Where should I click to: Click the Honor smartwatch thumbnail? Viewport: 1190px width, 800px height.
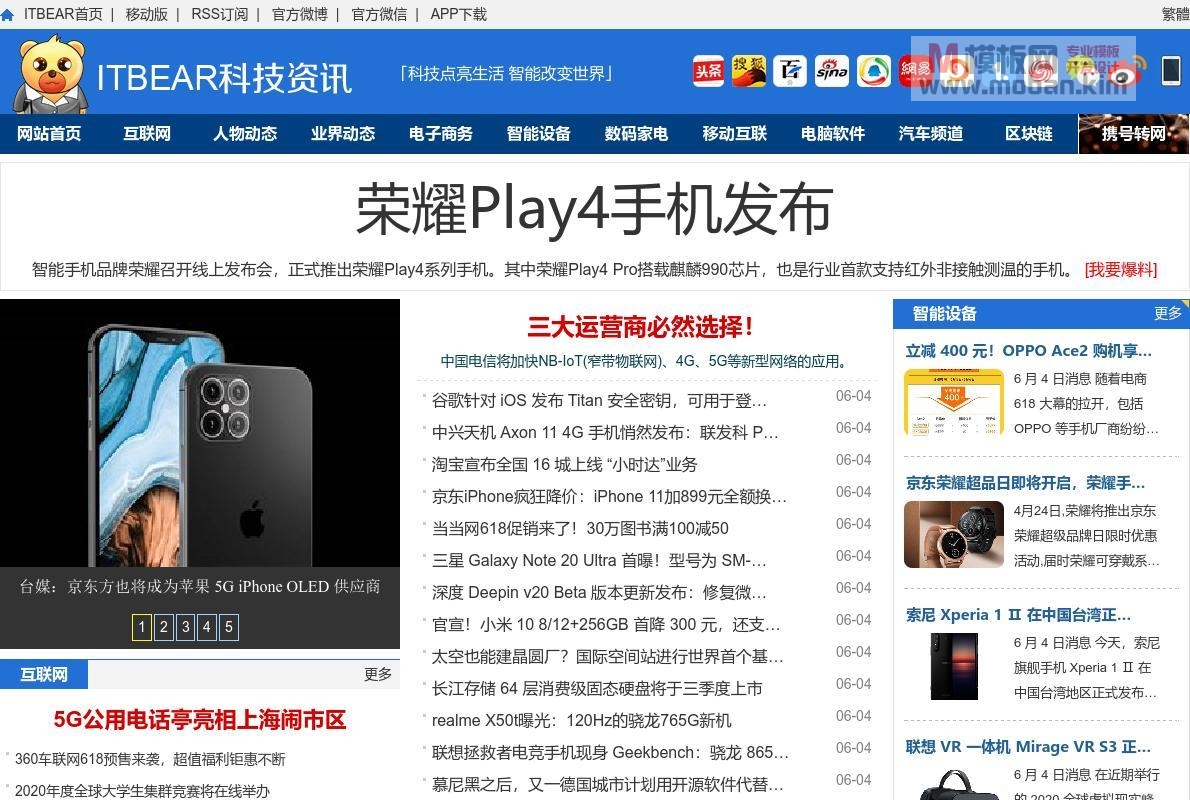[x=954, y=534]
